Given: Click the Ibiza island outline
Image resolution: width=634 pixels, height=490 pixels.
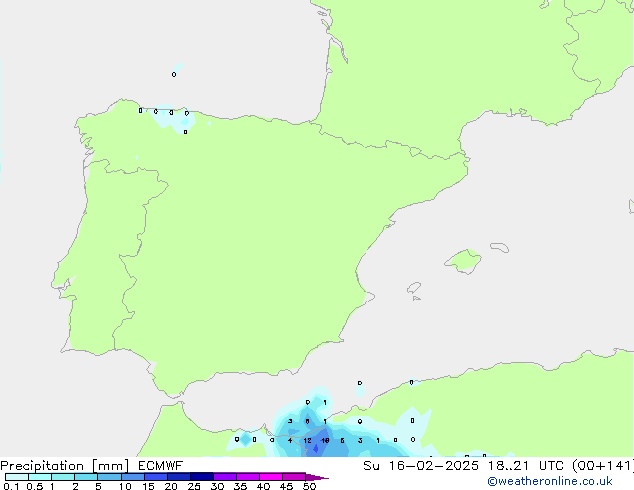Looking at the screenshot, I should (x=414, y=288).
